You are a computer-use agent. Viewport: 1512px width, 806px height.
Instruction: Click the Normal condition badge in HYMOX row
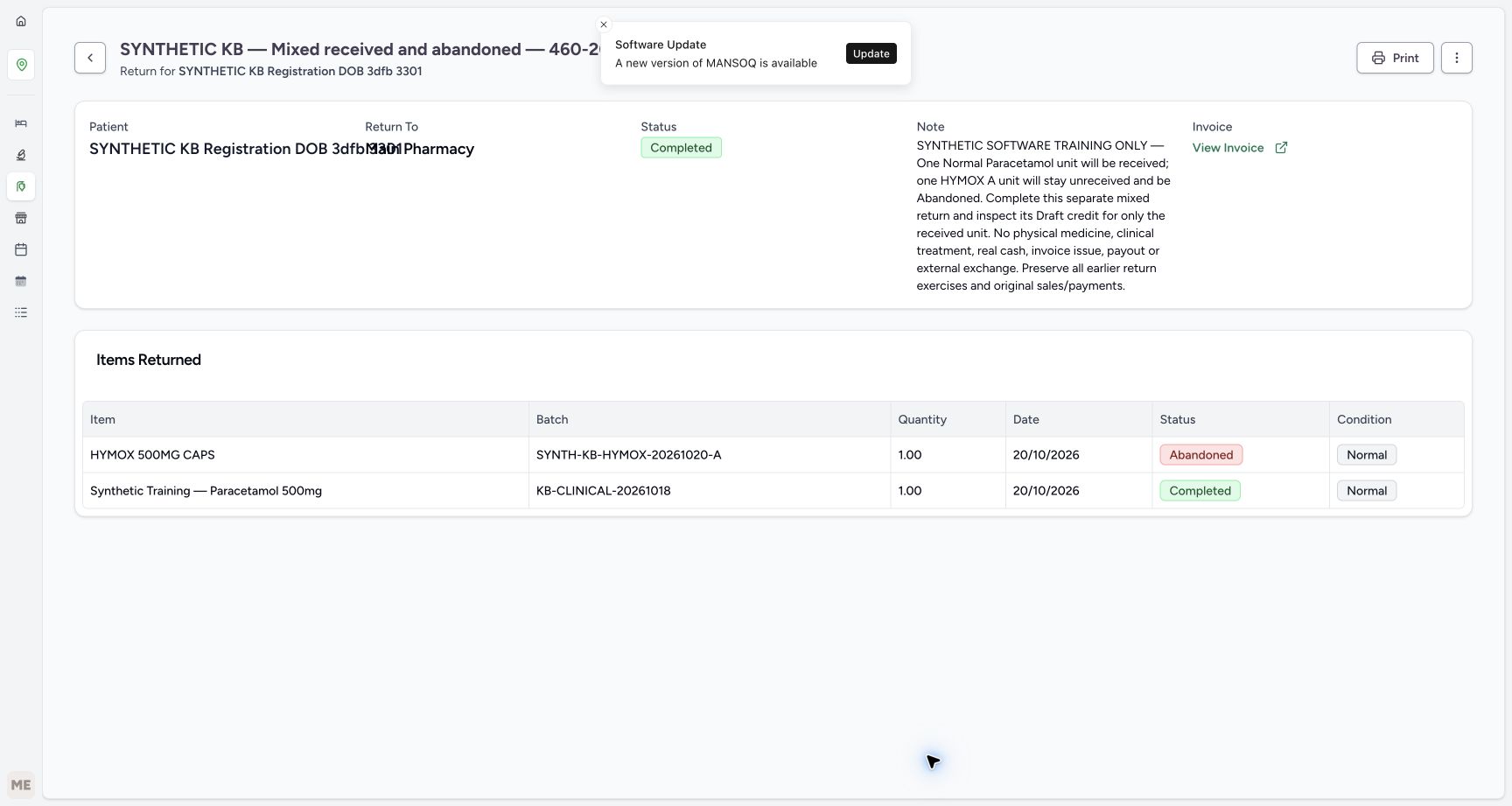pyautogui.click(x=1367, y=455)
